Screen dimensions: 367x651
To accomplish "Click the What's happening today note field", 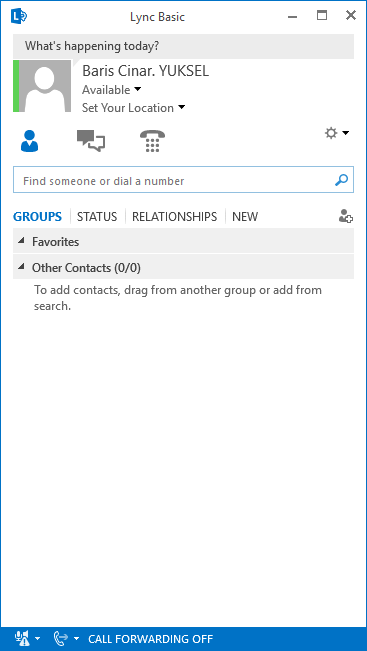I will click(184, 46).
